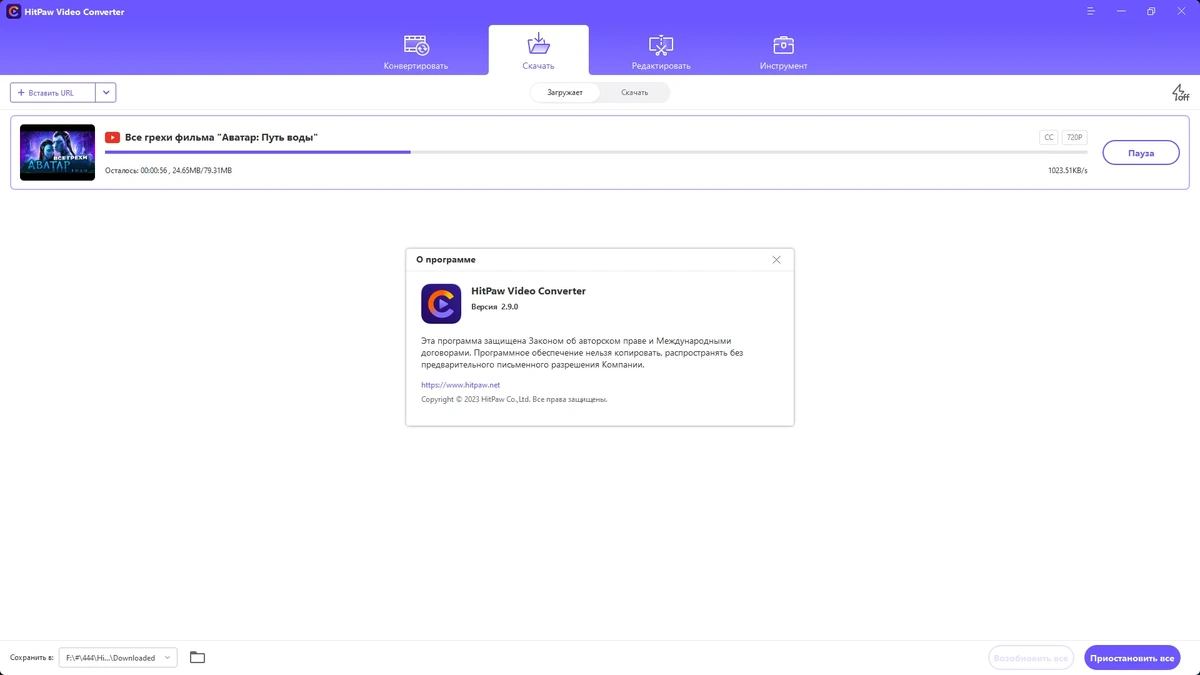Select the Скачать segment in the toggle
Viewport: 1200px width, 675px height.
[x=634, y=93]
